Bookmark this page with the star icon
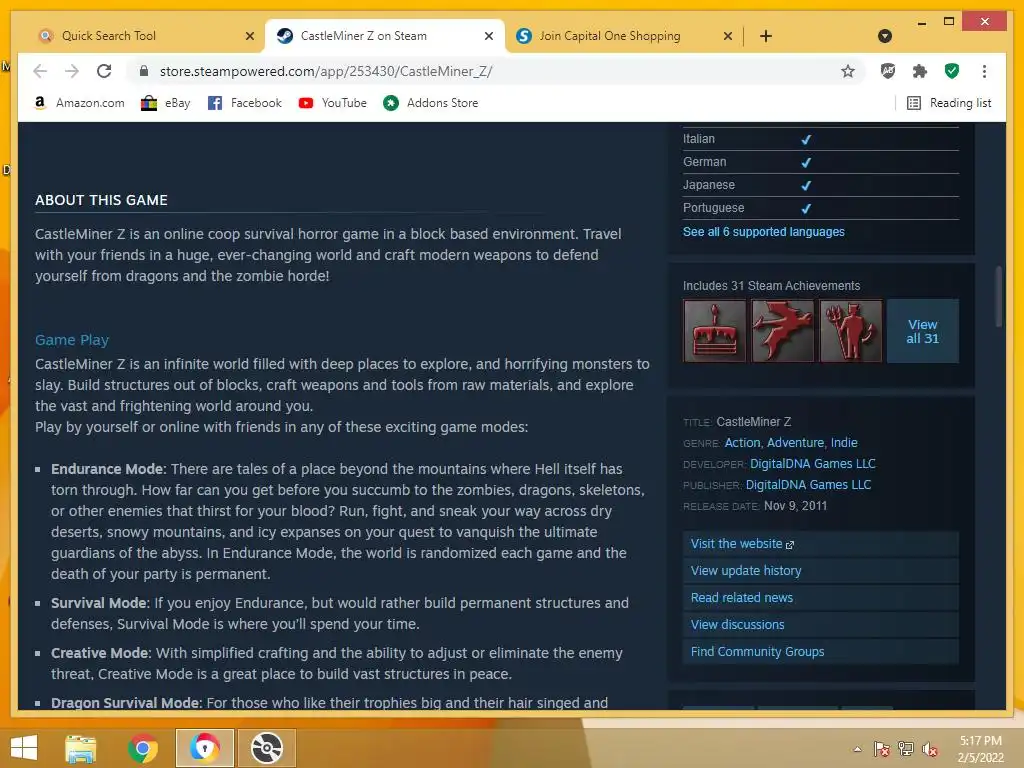 point(848,71)
